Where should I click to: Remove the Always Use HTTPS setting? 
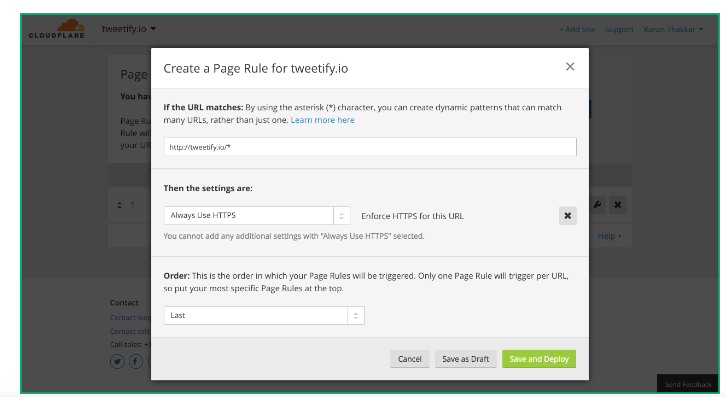point(568,216)
